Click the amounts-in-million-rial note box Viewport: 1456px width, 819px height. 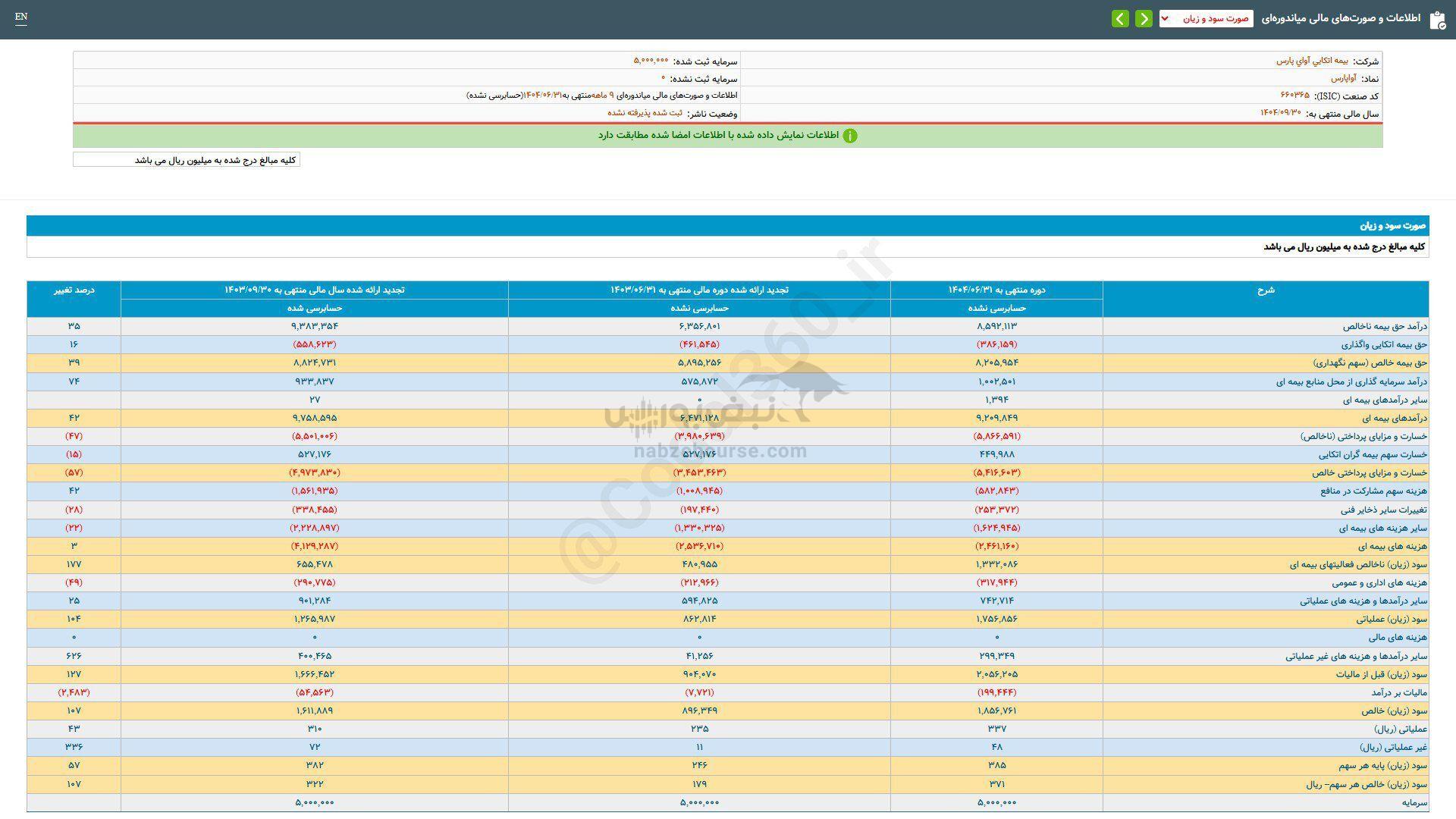pyautogui.click(x=187, y=160)
